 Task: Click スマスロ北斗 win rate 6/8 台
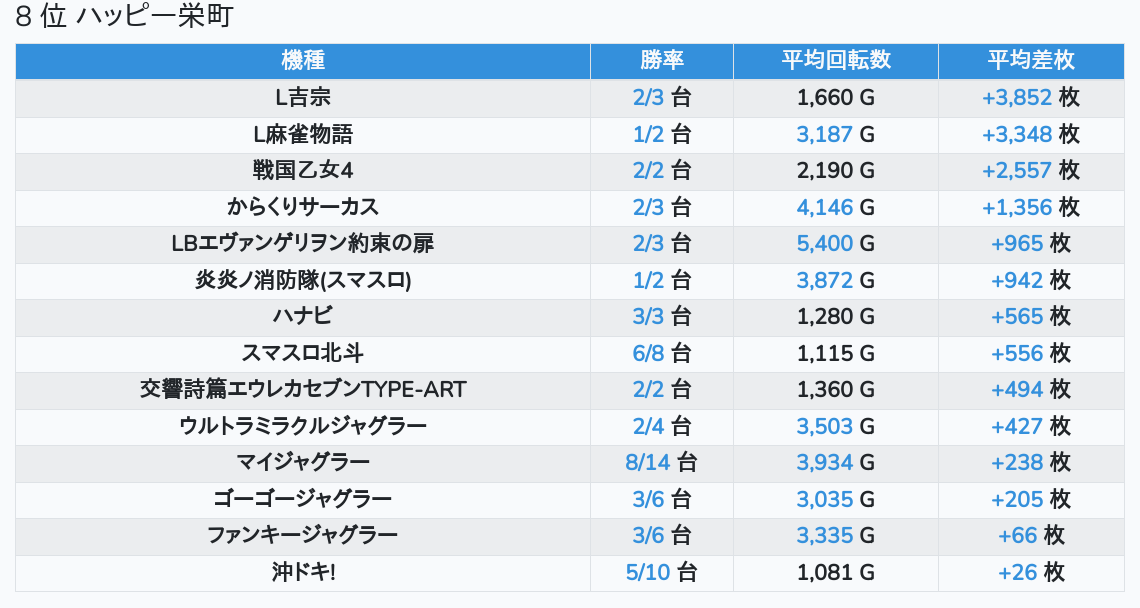point(662,353)
